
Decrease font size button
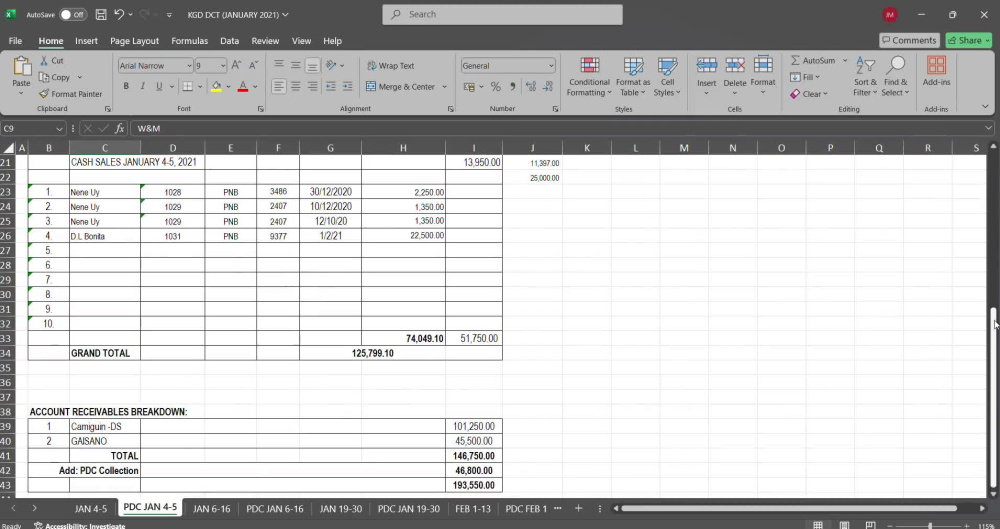tap(253, 66)
